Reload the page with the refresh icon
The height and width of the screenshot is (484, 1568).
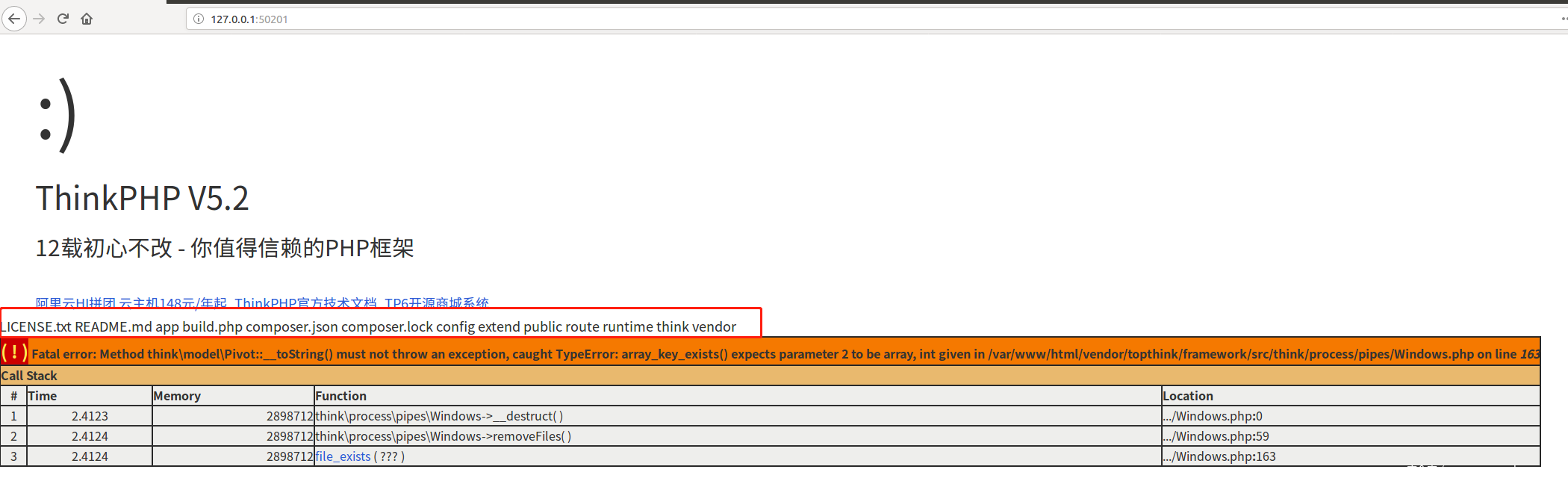coord(63,19)
